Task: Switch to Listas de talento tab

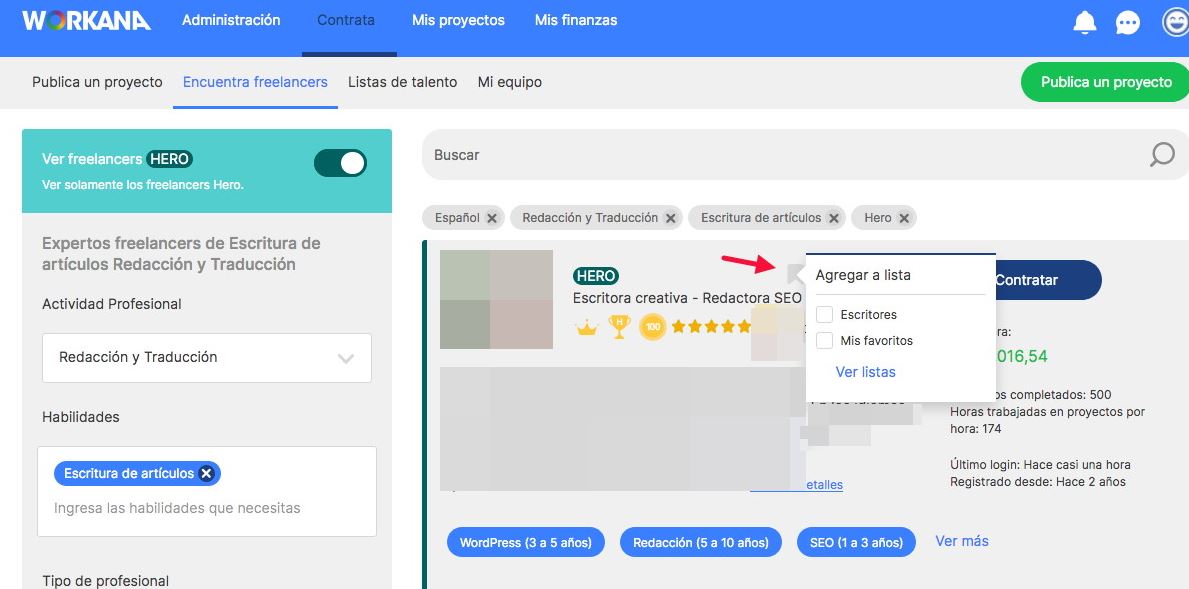Action: (x=403, y=82)
